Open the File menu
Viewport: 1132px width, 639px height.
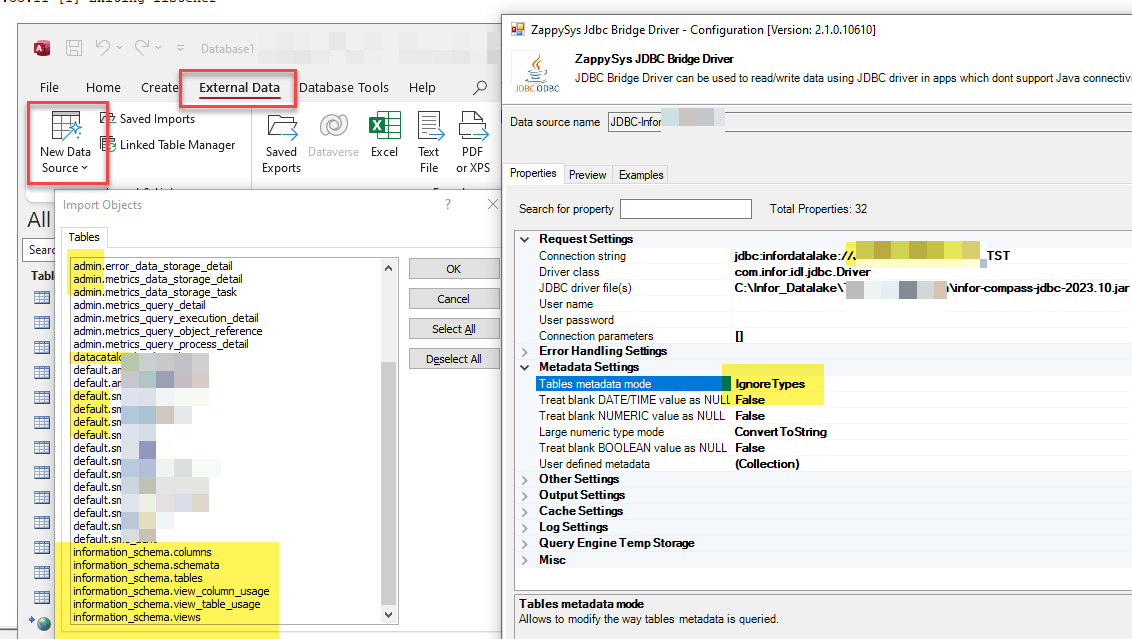[x=49, y=87]
